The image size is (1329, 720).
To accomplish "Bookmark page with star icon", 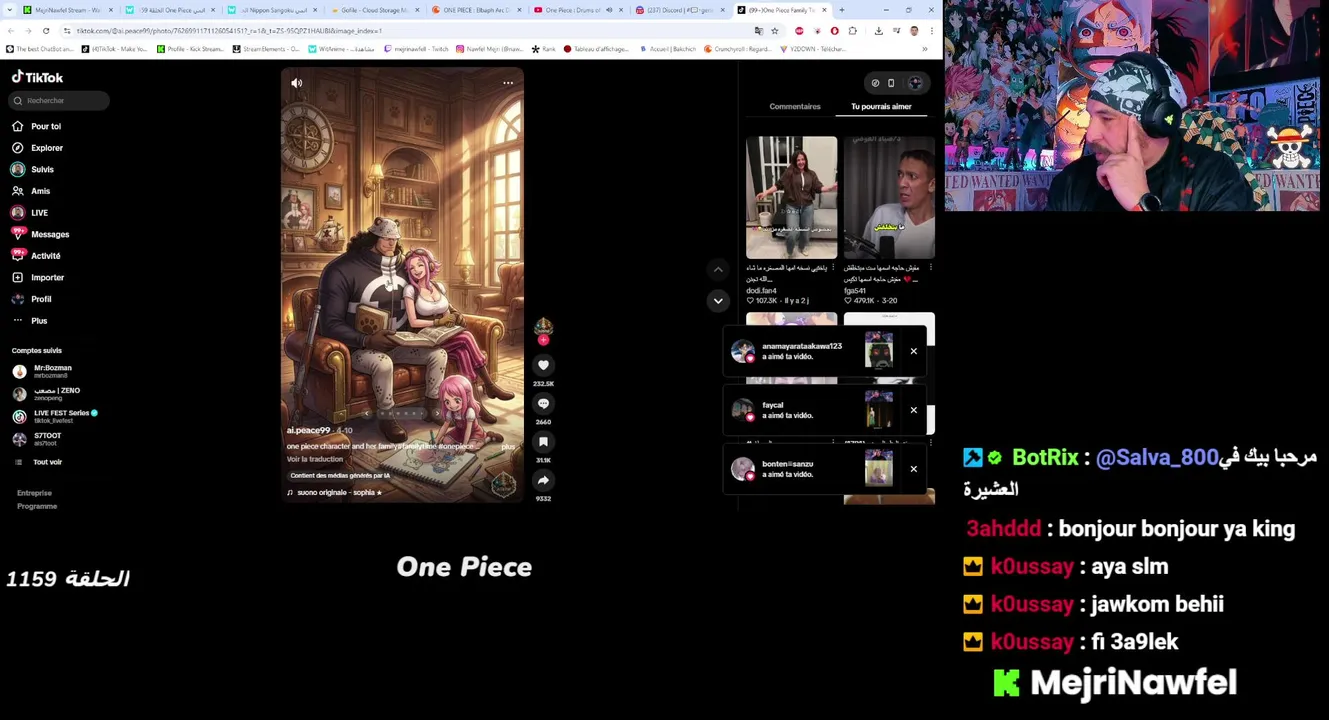I will point(774,31).
